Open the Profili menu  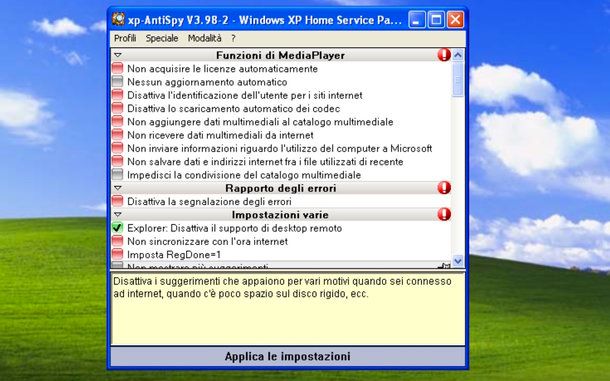pyautogui.click(x=125, y=38)
